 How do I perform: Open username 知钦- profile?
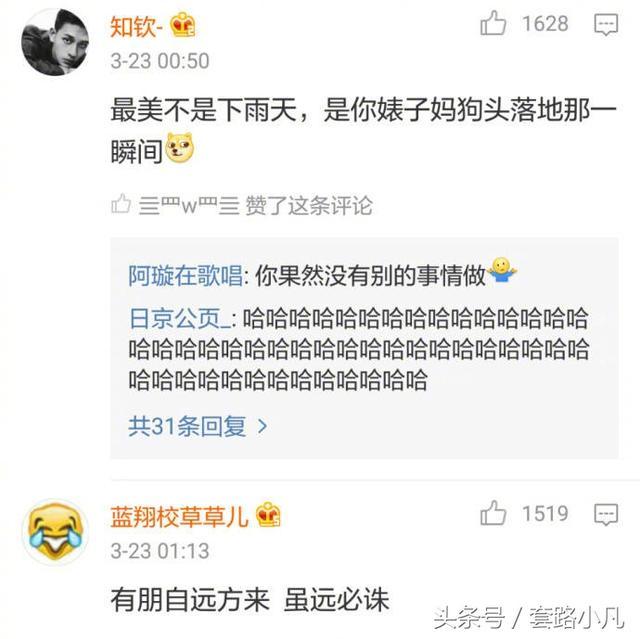tap(137, 27)
